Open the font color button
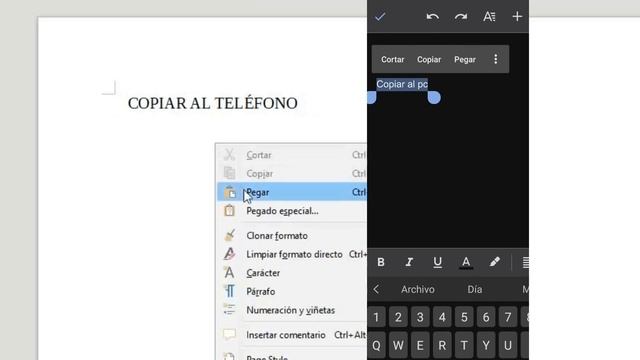 pyautogui.click(x=466, y=262)
